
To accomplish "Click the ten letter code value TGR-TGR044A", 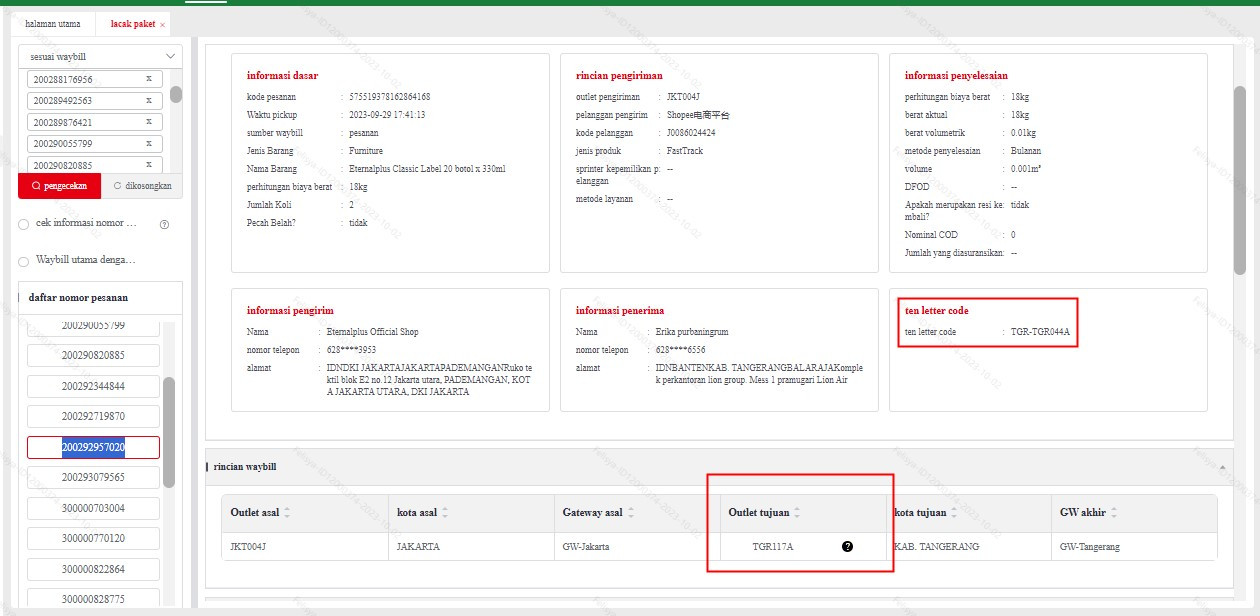I will [x=1041, y=331].
